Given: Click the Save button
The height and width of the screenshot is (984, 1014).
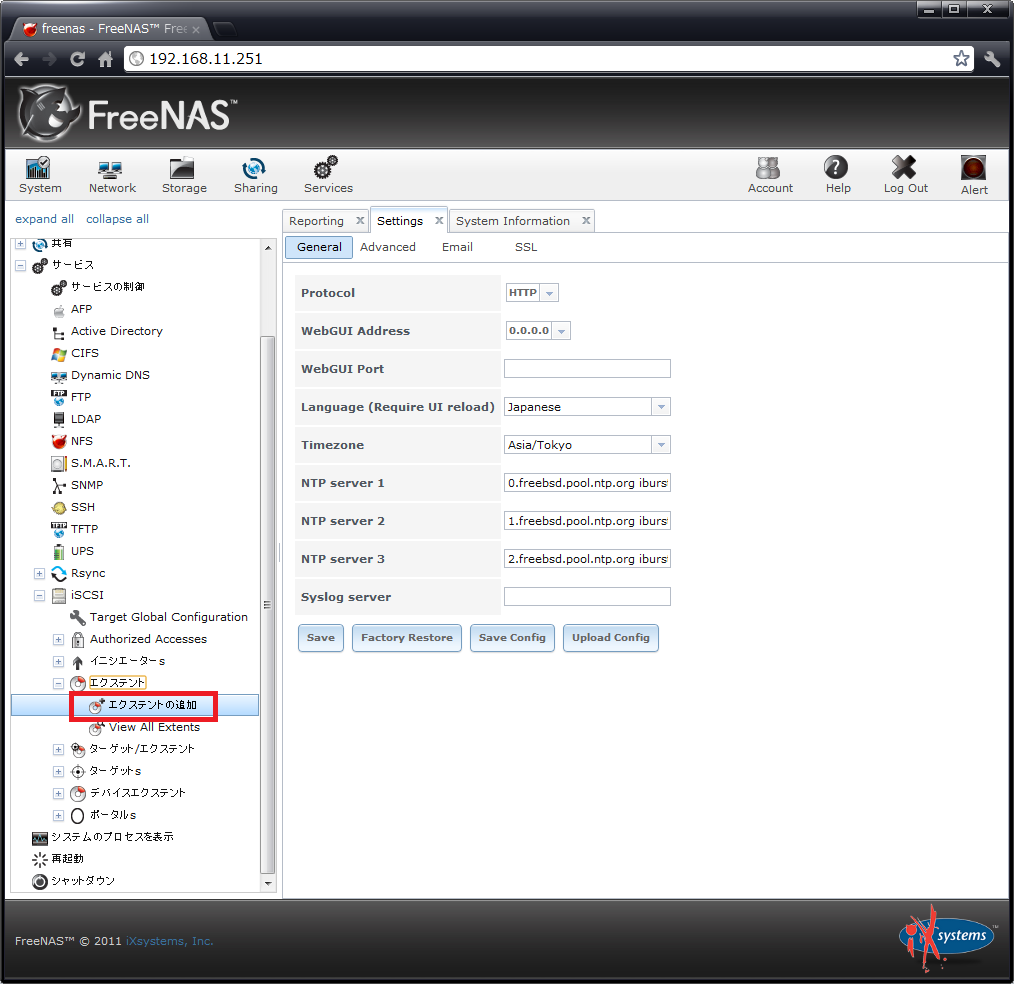Looking at the screenshot, I should (321, 637).
